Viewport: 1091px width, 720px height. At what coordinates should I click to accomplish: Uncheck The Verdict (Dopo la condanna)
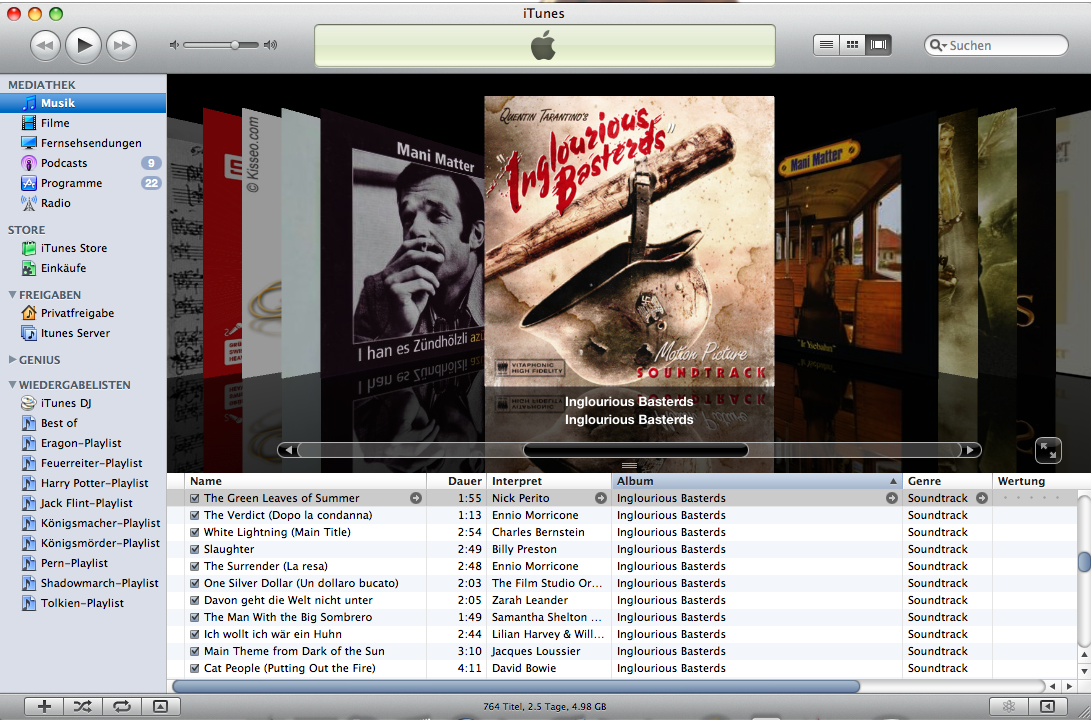(x=195, y=515)
